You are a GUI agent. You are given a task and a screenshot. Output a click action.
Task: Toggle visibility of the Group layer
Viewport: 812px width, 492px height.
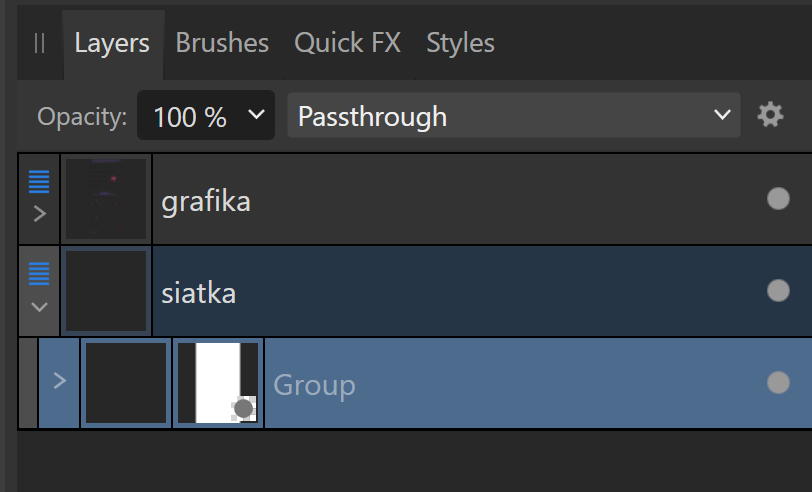click(x=778, y=383)
